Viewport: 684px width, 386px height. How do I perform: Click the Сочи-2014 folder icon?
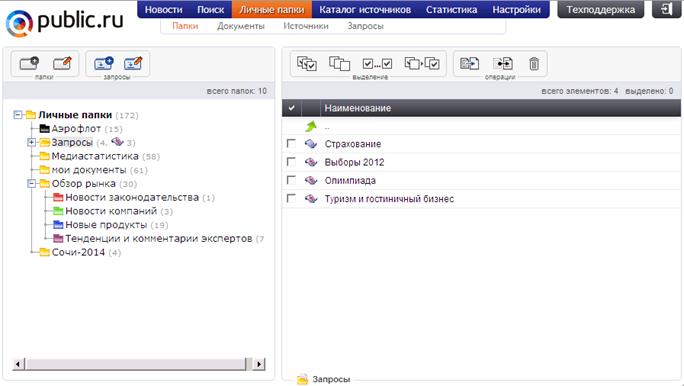44,252
